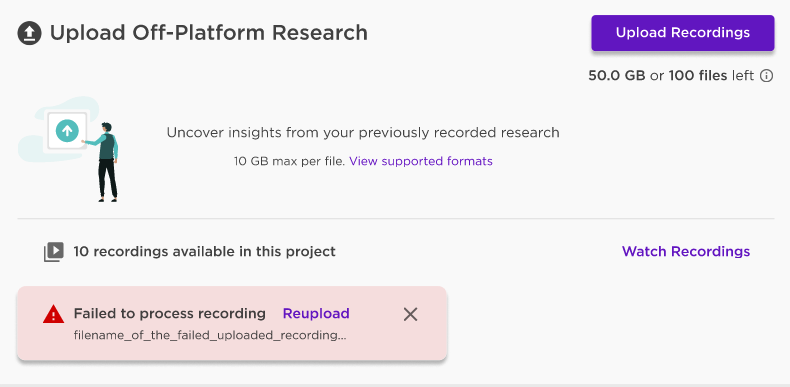Click the Uncover insights description text

click(363, 133)
